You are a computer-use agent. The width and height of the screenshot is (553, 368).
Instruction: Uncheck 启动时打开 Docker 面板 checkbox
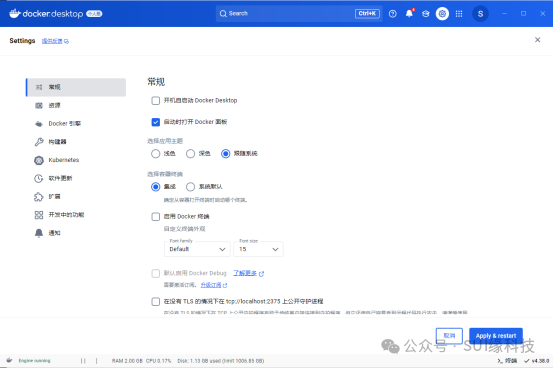point(156,122)
